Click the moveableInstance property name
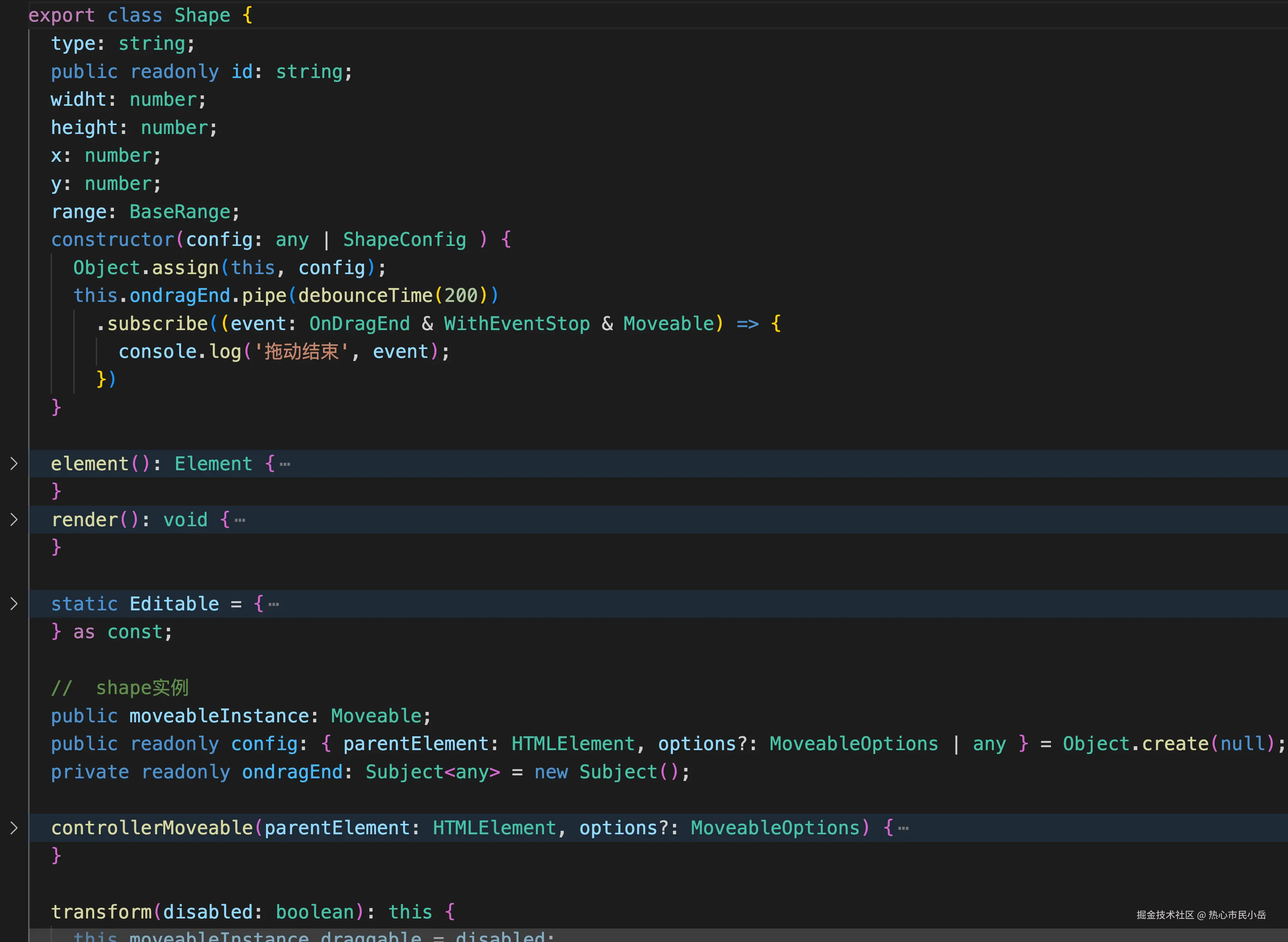 pos(219,716)
